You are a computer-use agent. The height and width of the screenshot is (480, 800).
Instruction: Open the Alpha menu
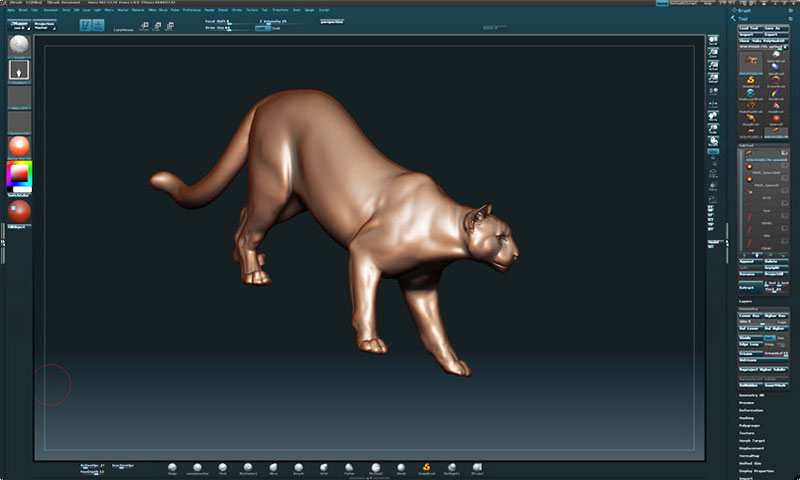(x=11, y=10)
